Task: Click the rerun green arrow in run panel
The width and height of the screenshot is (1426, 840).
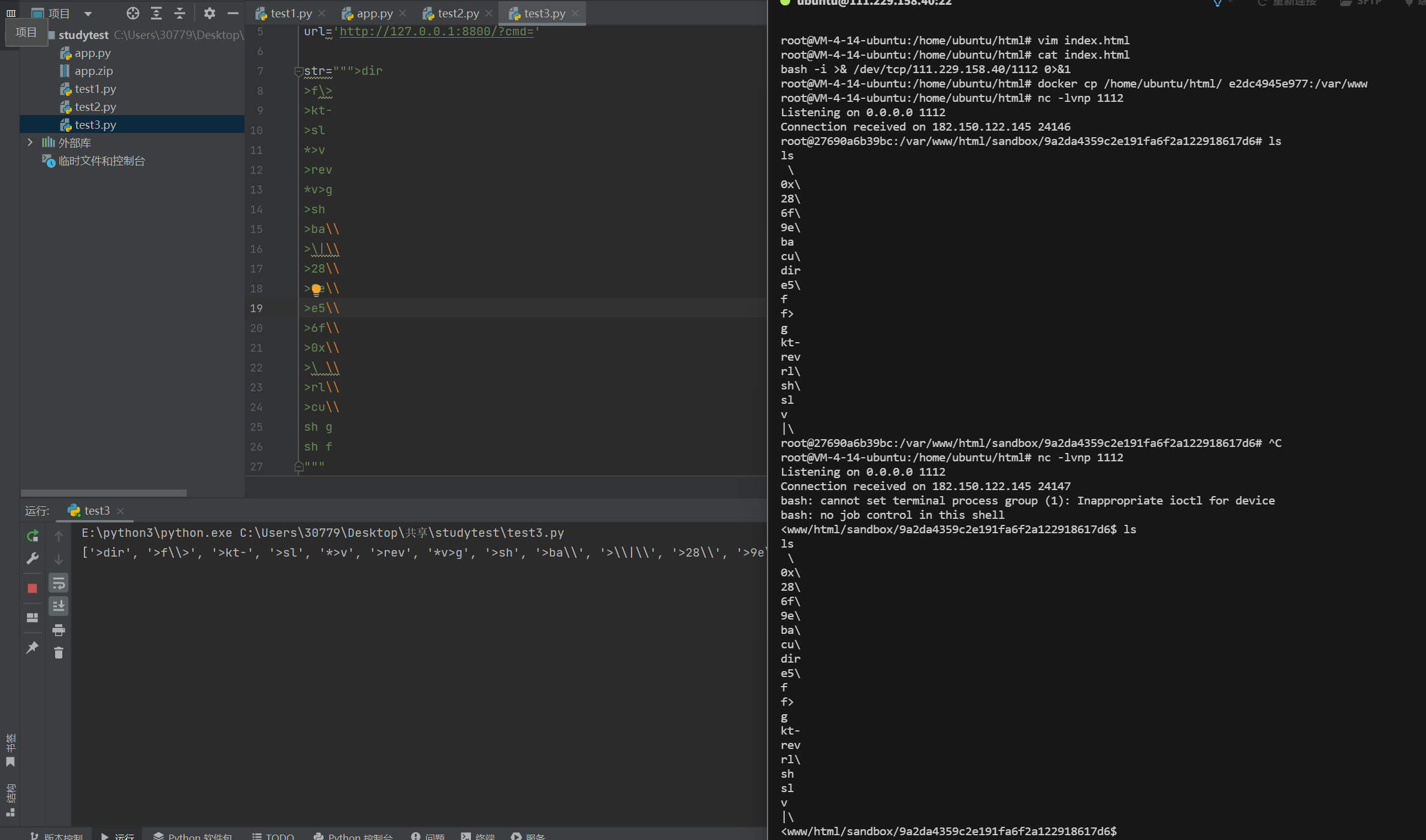Action: point(33,536)
